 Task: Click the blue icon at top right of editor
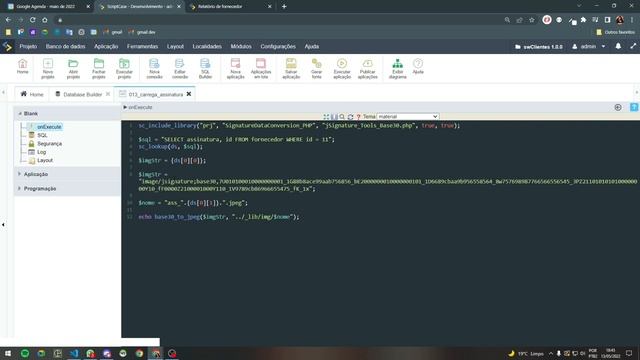click(x=634, y=107)
